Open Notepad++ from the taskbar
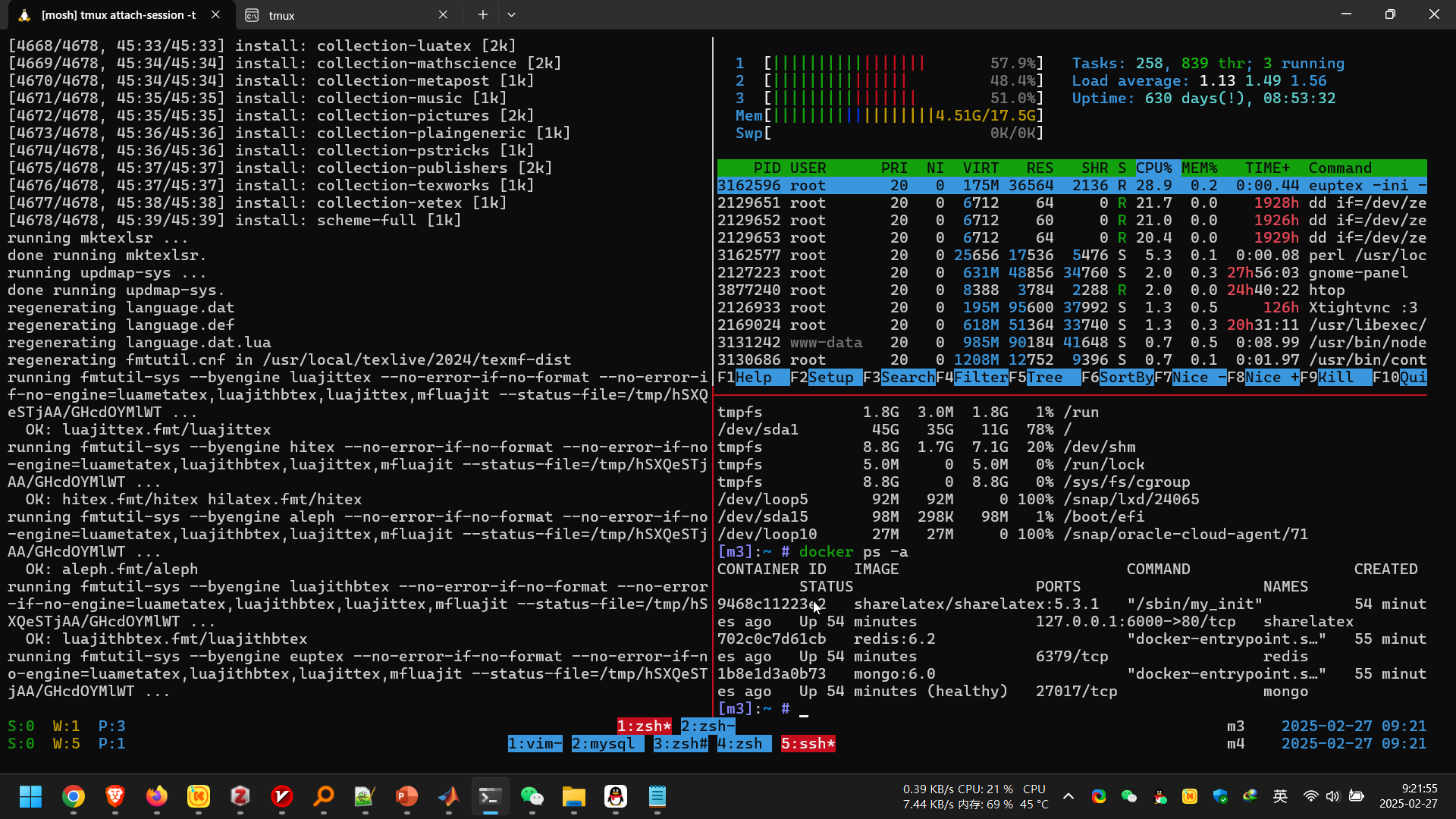This screenshot has height=819, width=1456. click(366, 796)
